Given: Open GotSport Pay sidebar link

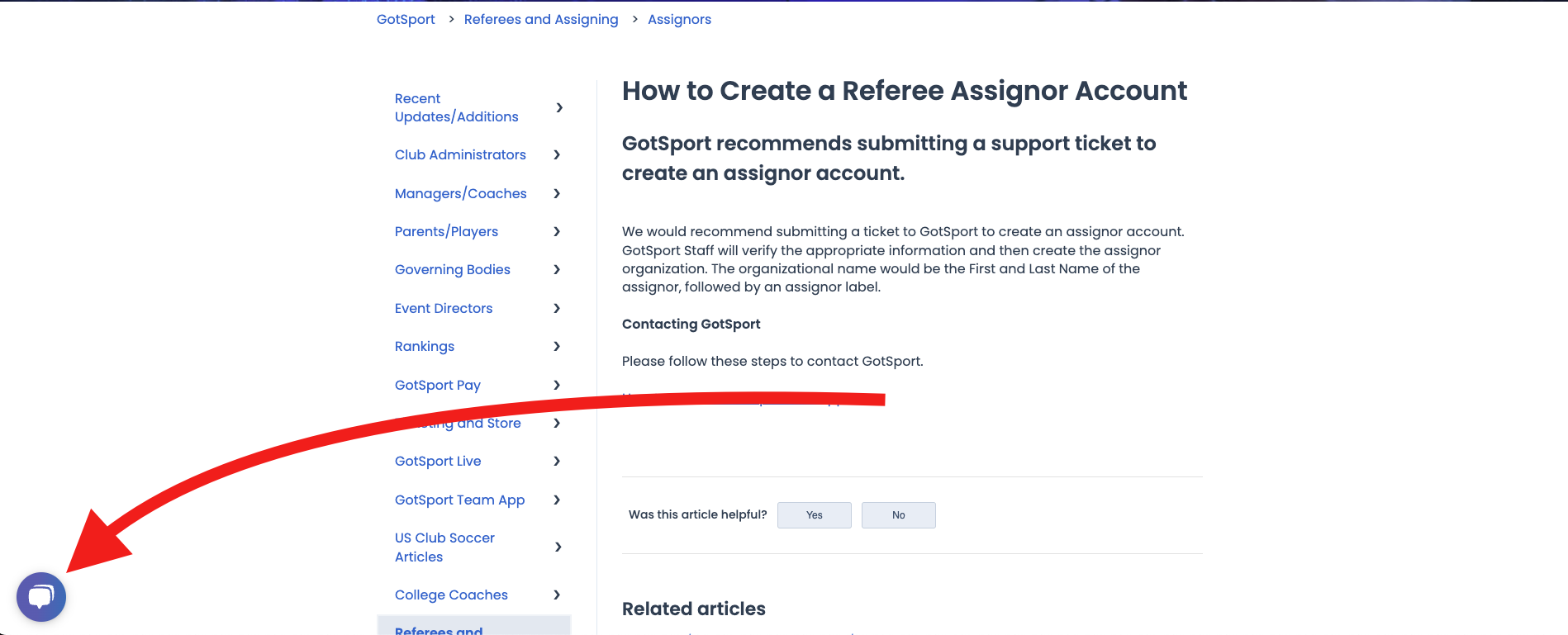Looking at the screenshot, I should point(438,385).
